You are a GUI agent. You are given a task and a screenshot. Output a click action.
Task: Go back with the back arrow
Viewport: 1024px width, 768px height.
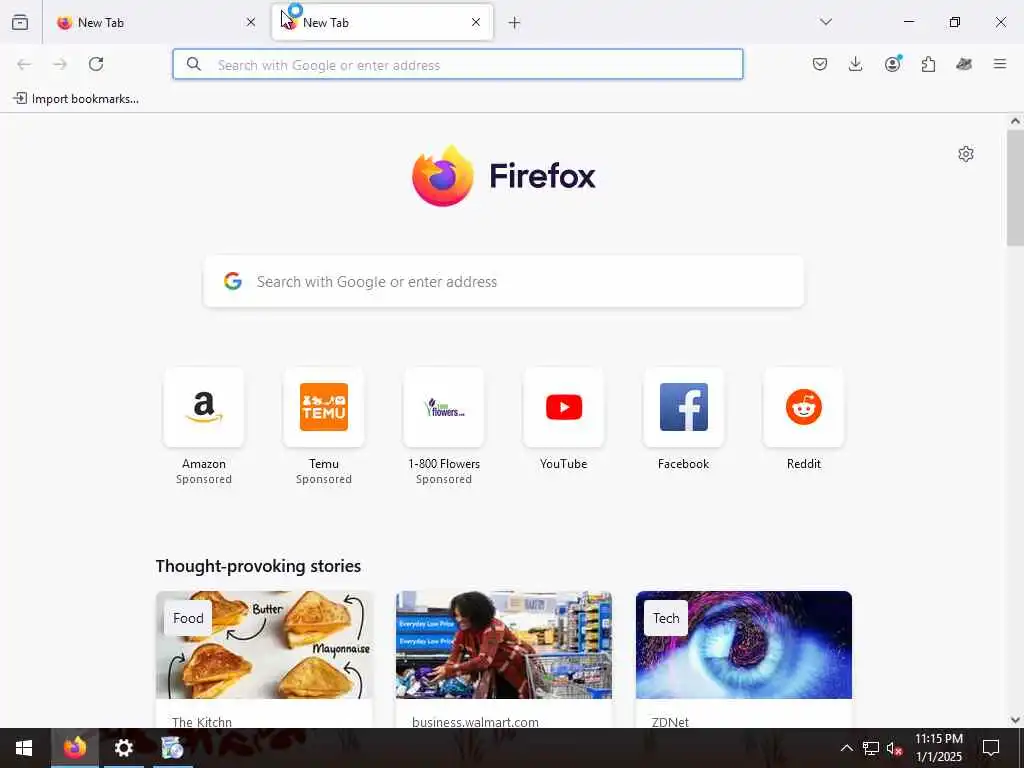[x=24, y=64]
